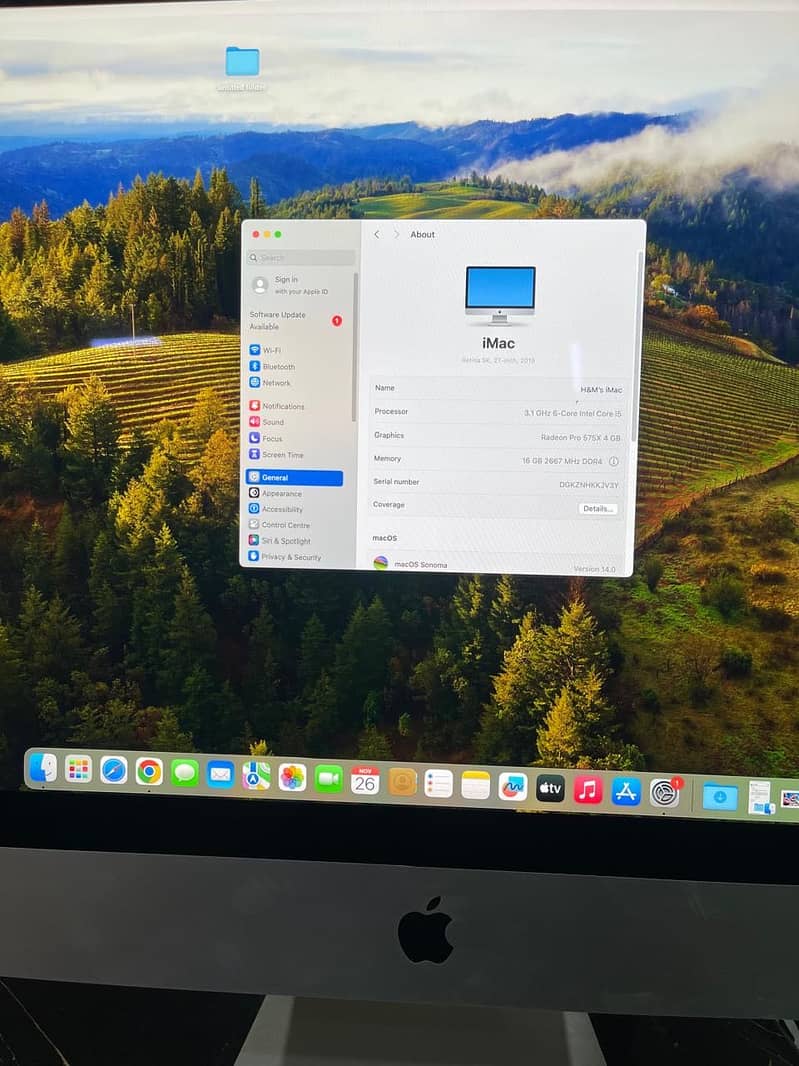Screen dimensions: 799x1066
Task: Open the Downloads folder in the Dock
Action: (x=719, y=796)
